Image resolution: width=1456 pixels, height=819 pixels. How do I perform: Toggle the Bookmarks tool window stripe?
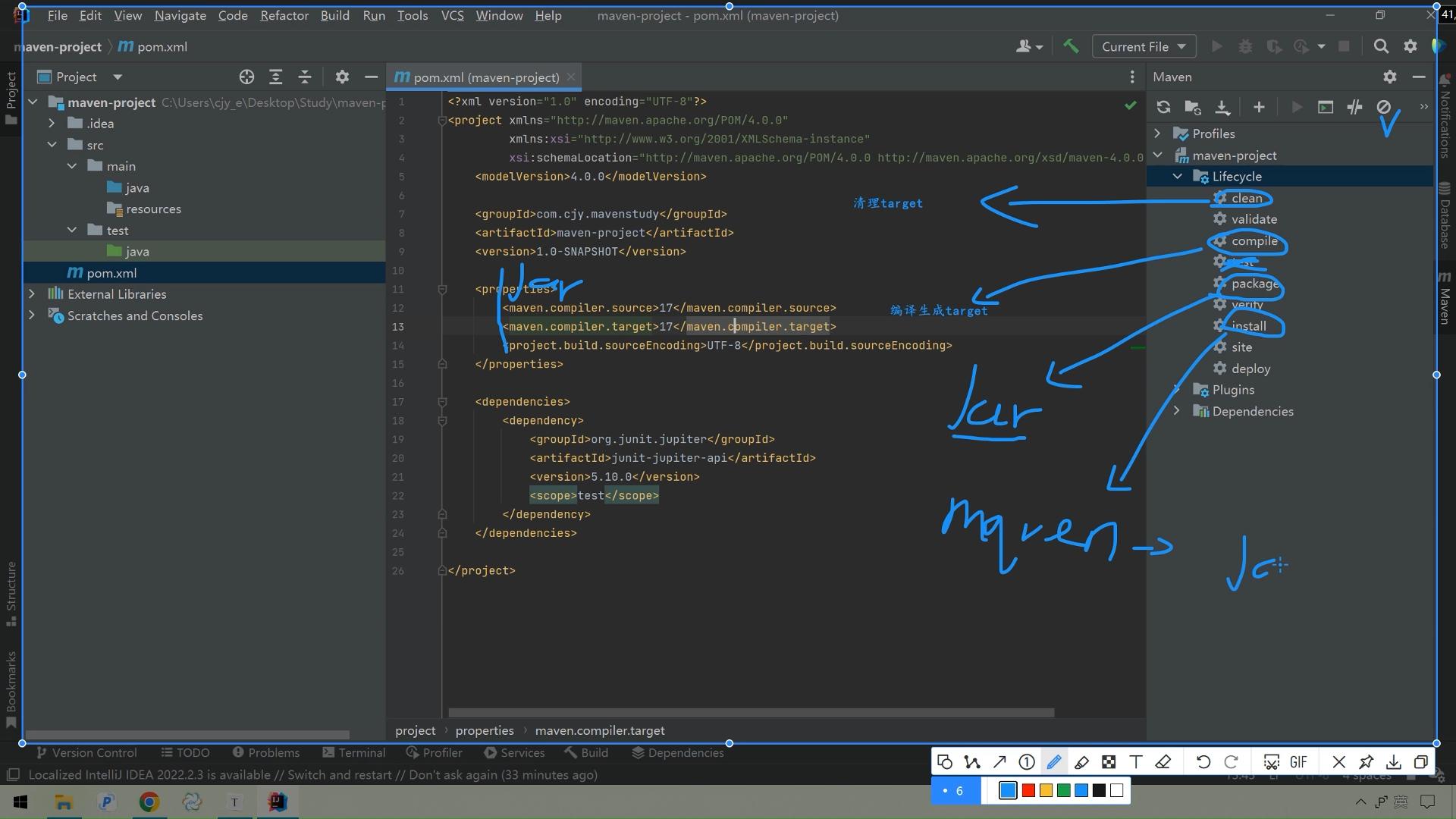[x=11, y=689]
